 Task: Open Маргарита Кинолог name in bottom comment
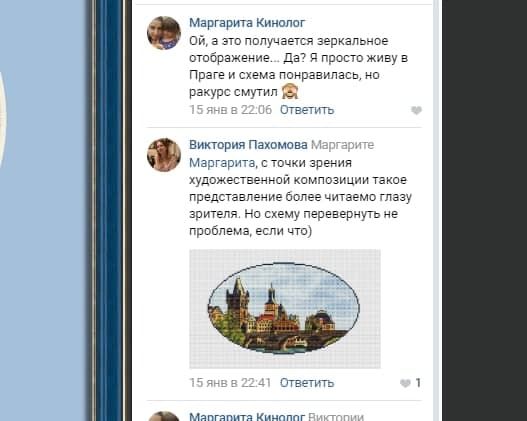(x=247, y=417)
